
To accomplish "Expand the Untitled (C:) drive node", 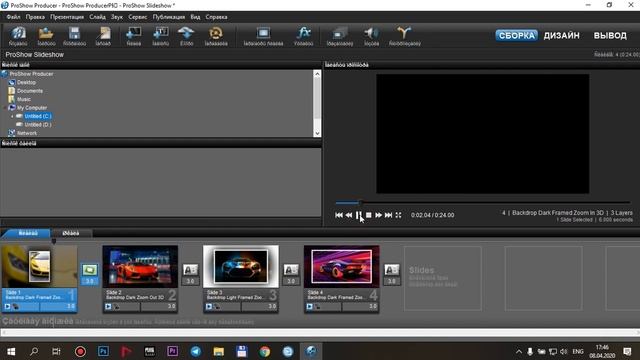I will click(x=12, y=116).
